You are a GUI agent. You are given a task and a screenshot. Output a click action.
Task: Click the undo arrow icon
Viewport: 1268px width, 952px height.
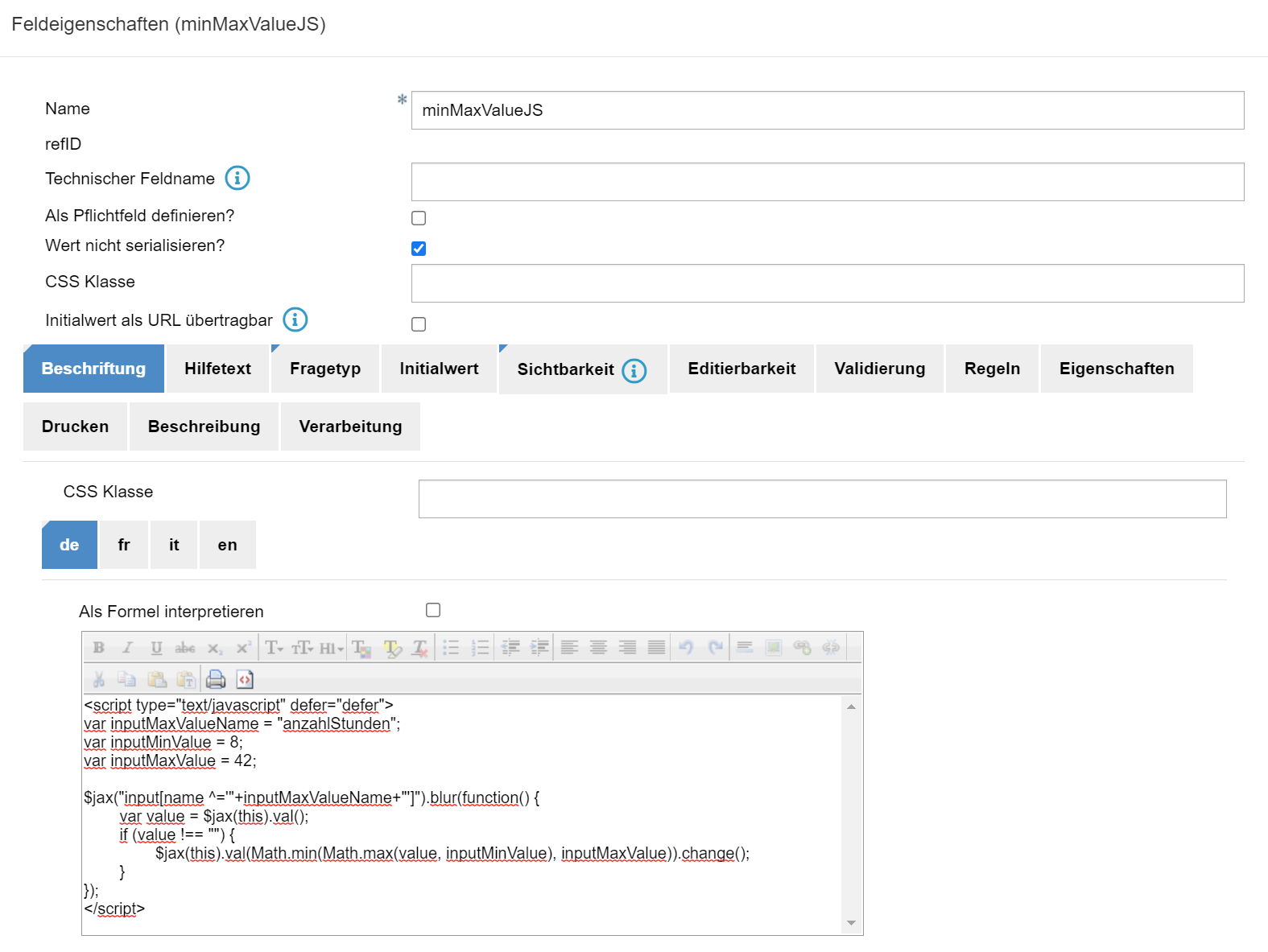(686, 648)
